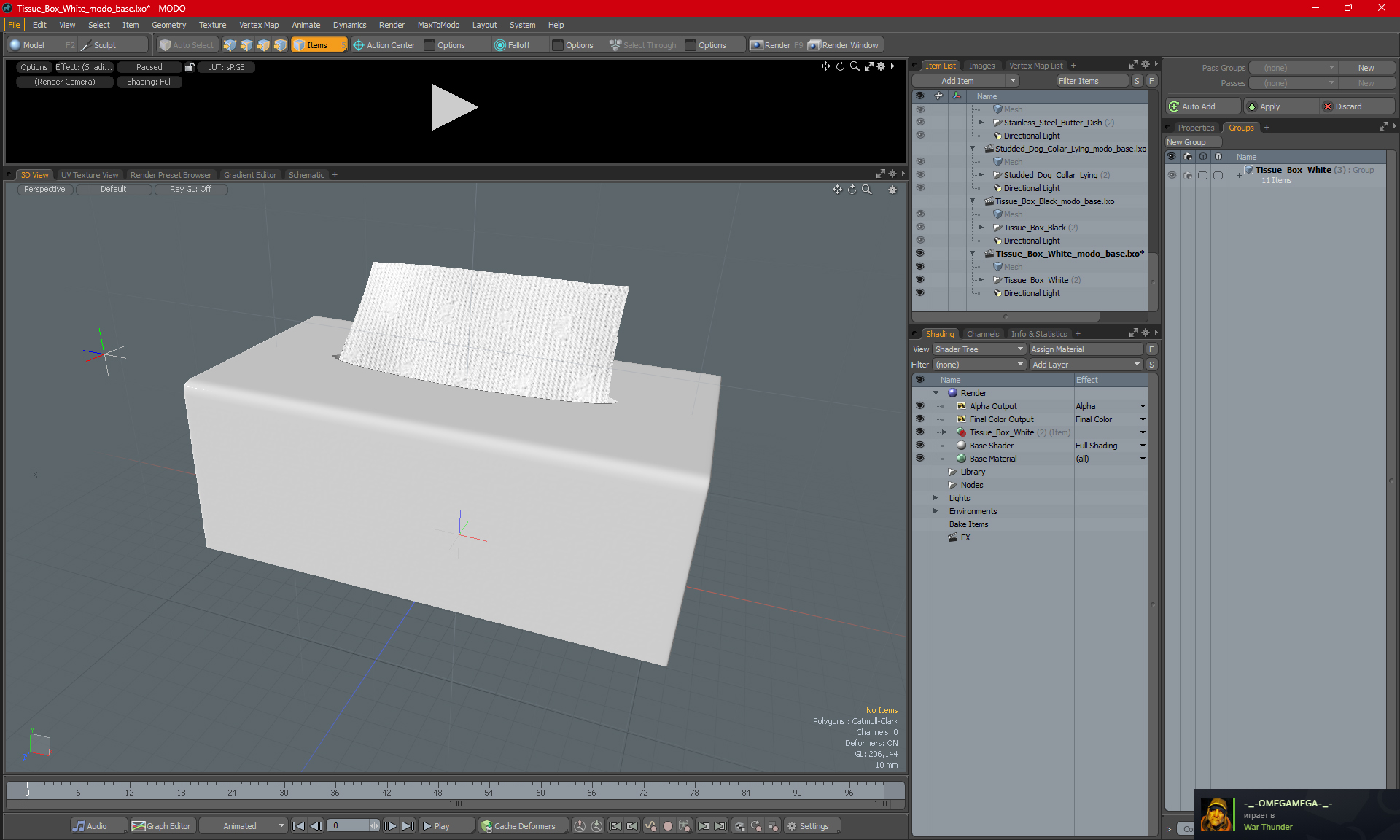
Task: Jump to last frame
Action: pos(408,826)
